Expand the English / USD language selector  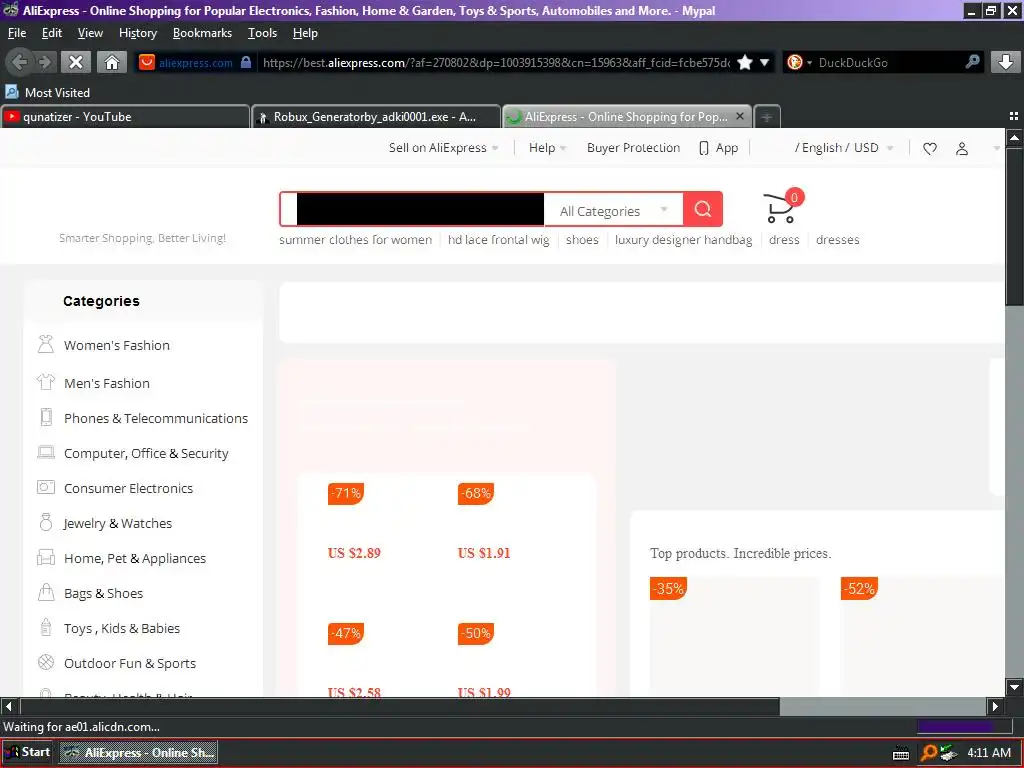coord(843,148)
